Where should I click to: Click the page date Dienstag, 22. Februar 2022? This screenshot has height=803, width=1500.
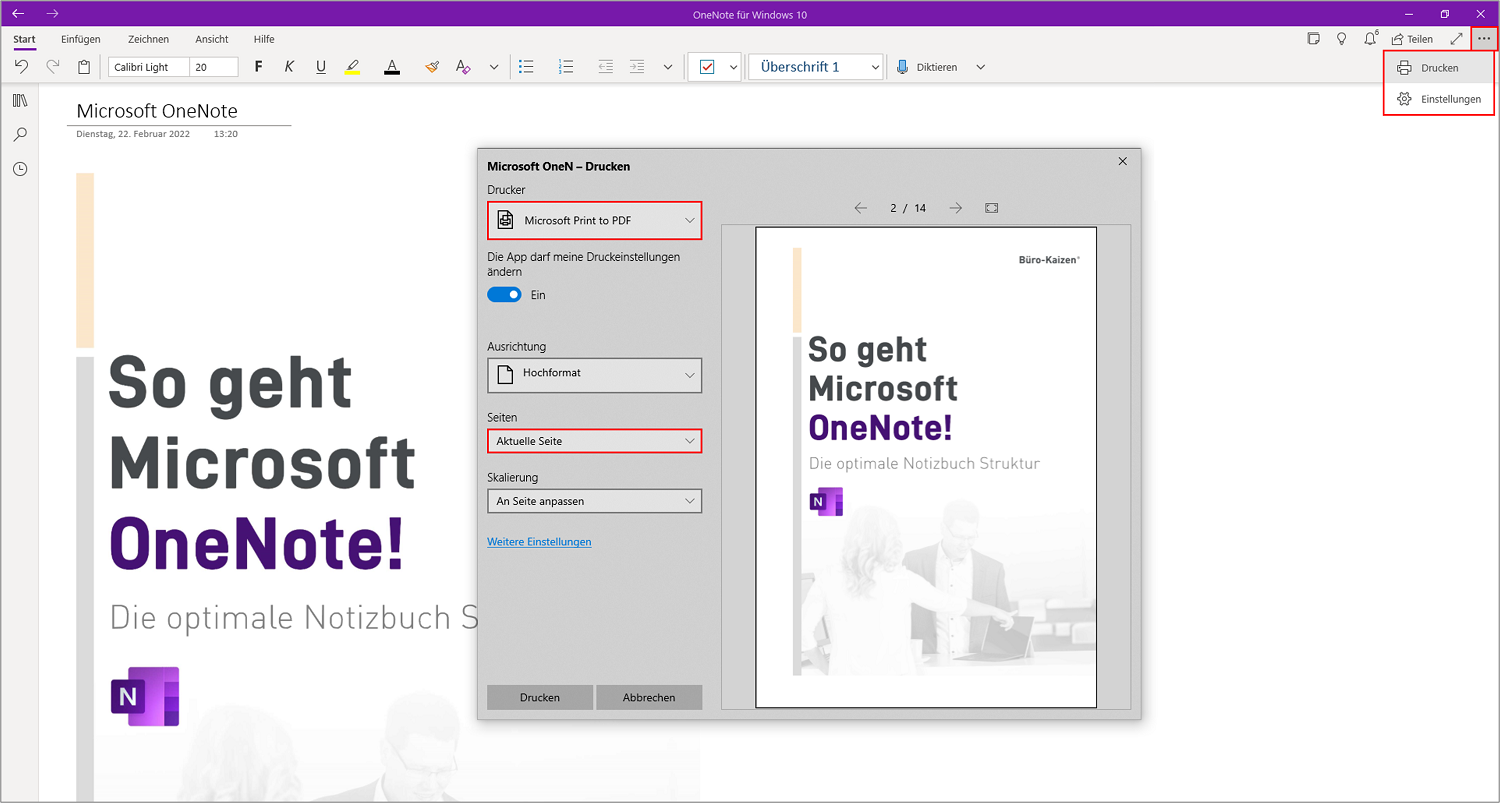(x=132, y=133)
